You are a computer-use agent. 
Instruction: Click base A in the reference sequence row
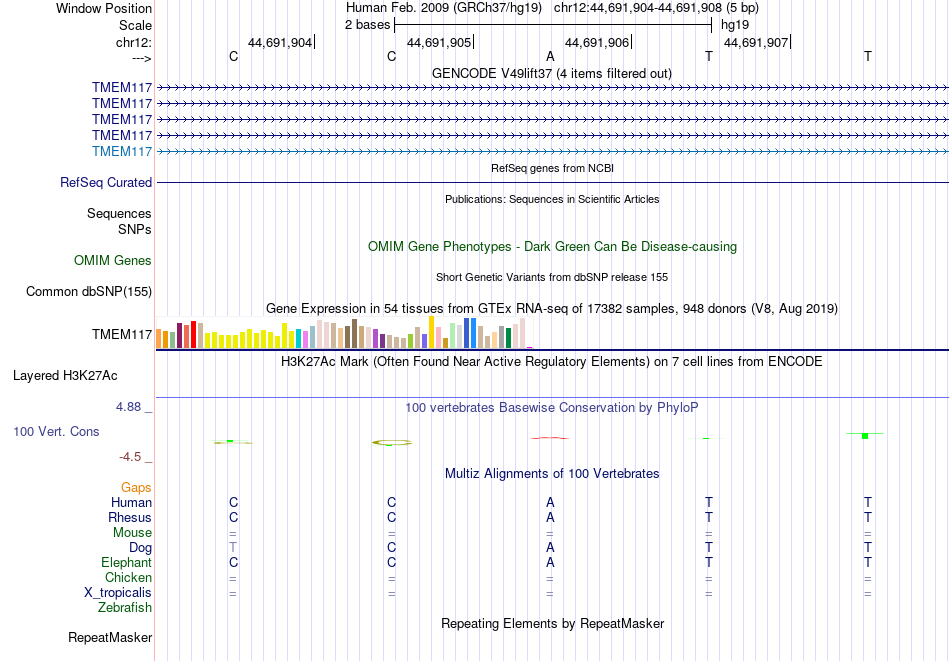pyautogui.click(x=550, y=56)
